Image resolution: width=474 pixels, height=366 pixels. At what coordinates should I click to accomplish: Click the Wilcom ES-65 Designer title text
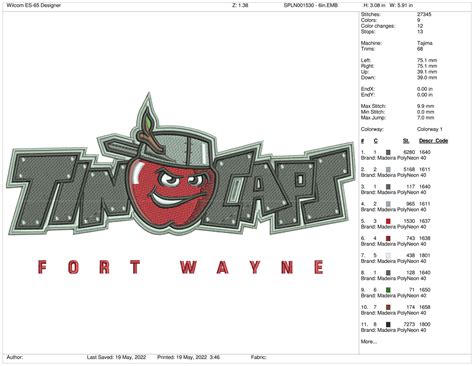click(34, 5)
